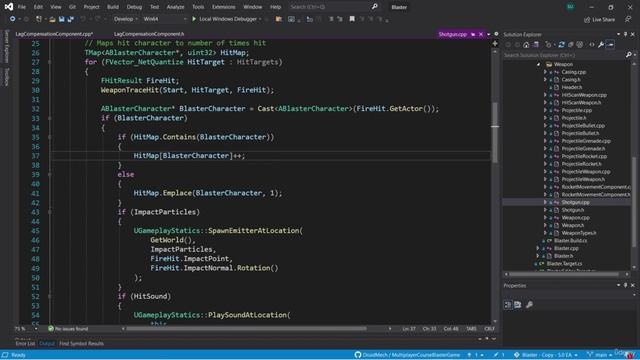
Task: Start debugging with the green play icon
Action: coord(194,19)
